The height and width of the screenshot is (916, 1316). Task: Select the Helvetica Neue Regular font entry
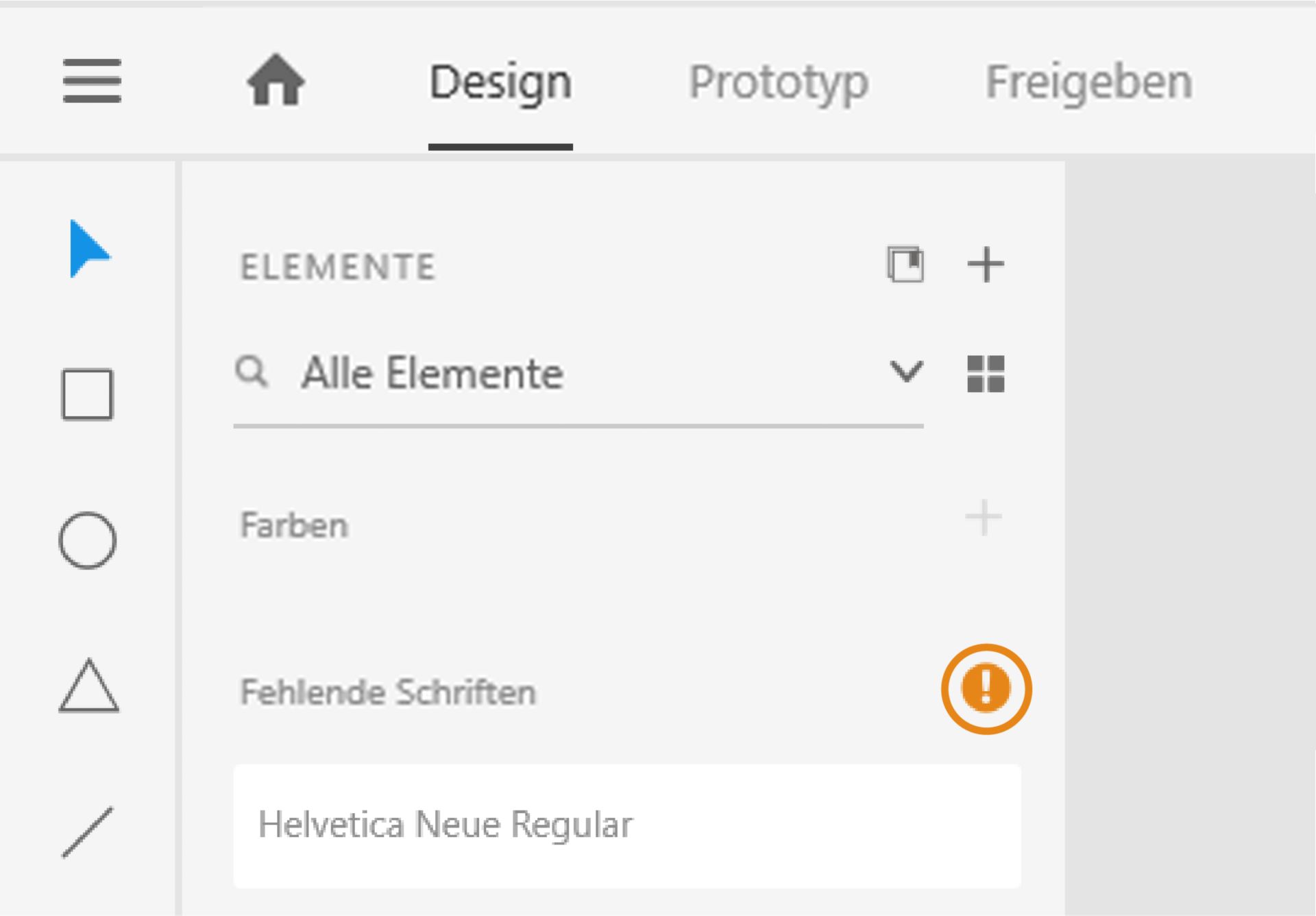(x=446, y=825)
